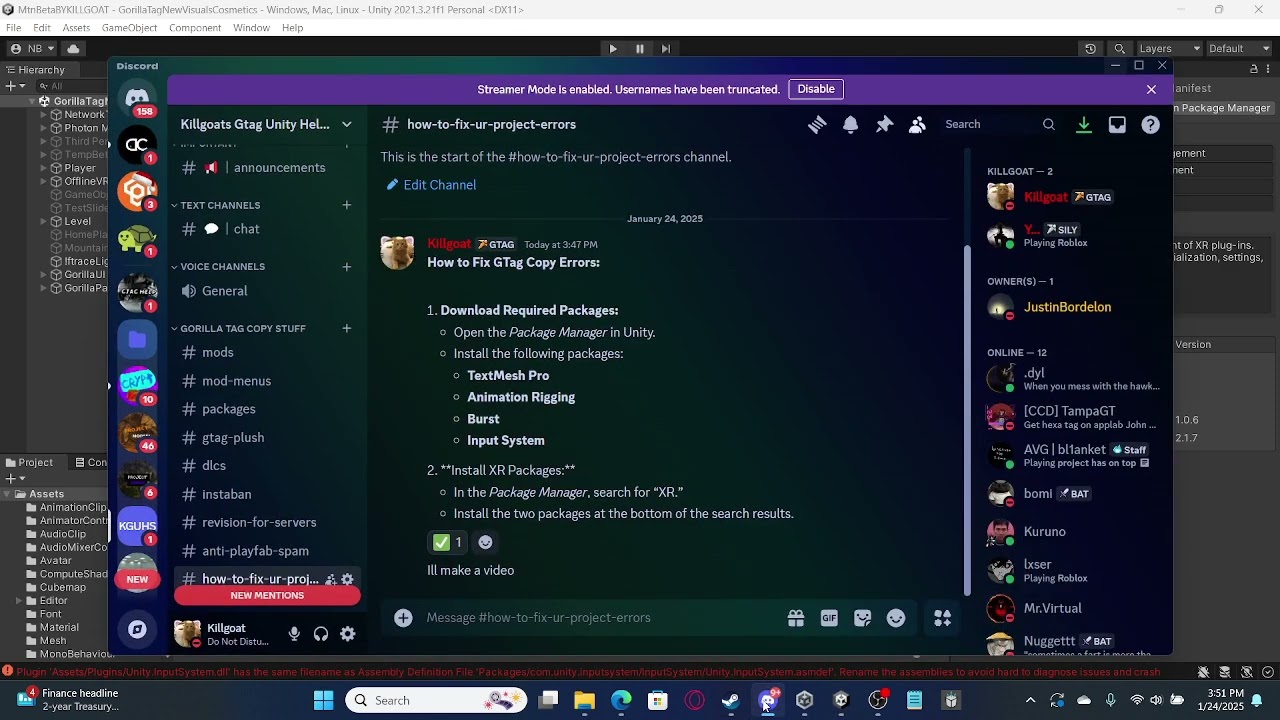Expand Level object in Hierarchy
The image size is (1280, 720).
(x=44, y=221)
